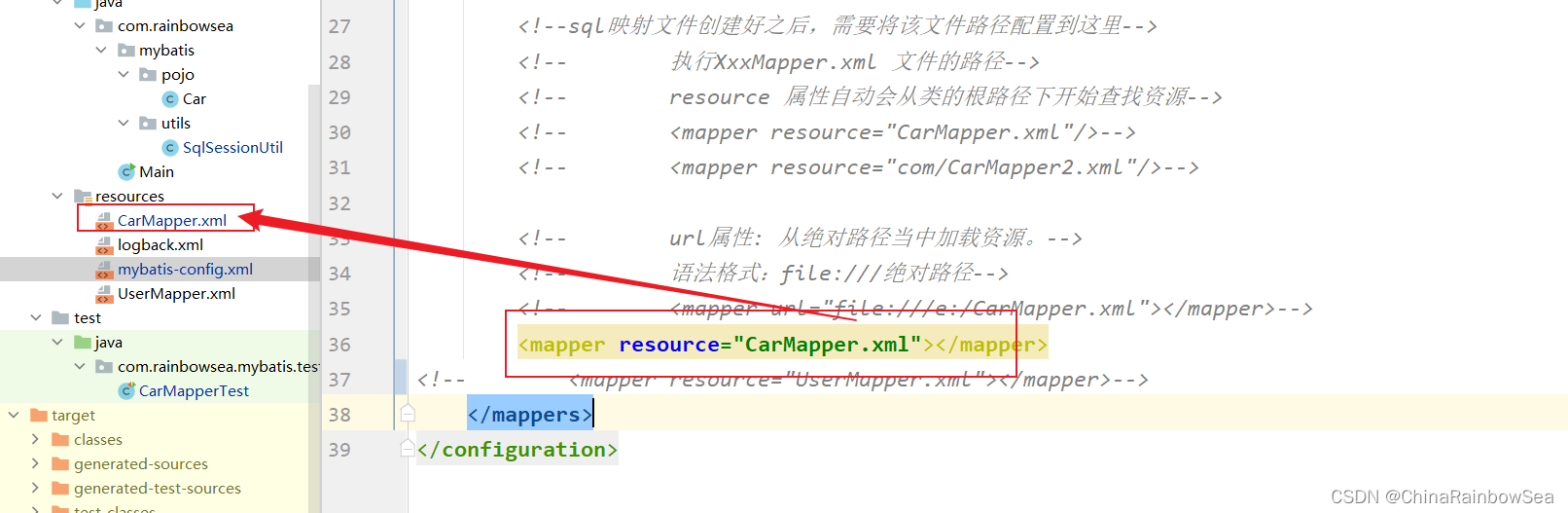Click the mybatis-config.xml file icon
The height and width of the screenshot is (513, 1568).
104,270
